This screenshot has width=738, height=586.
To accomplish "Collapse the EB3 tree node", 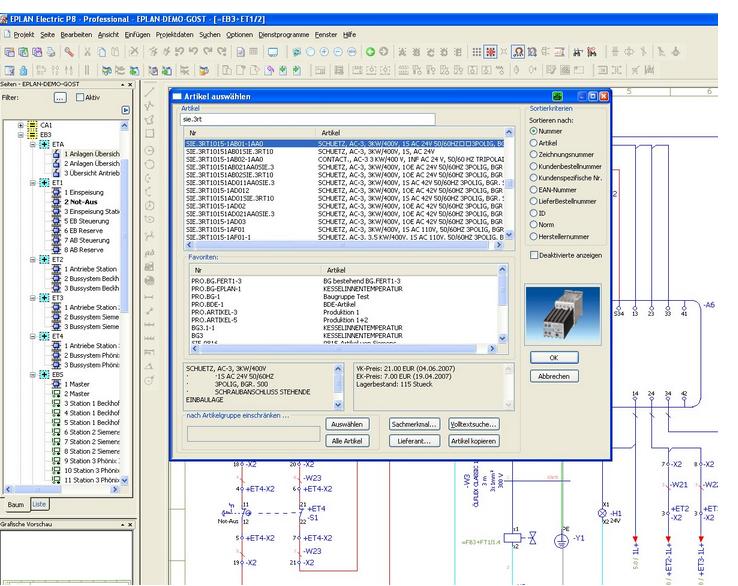I will tap(22, 135).
